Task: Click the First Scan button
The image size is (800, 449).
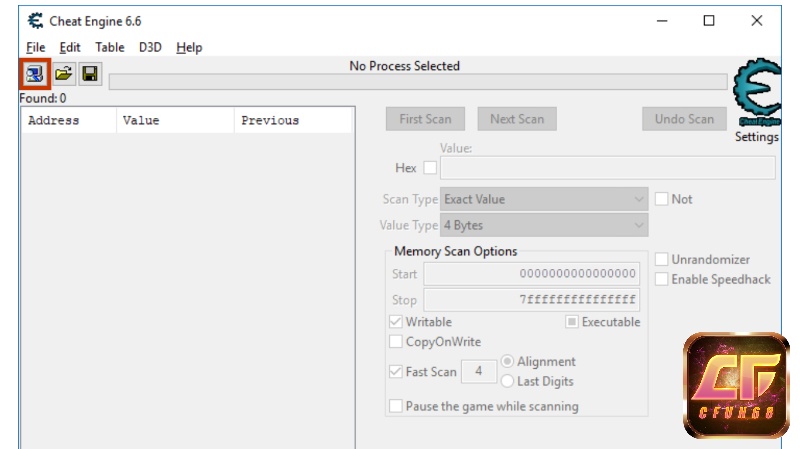Action: pos(425,119)
